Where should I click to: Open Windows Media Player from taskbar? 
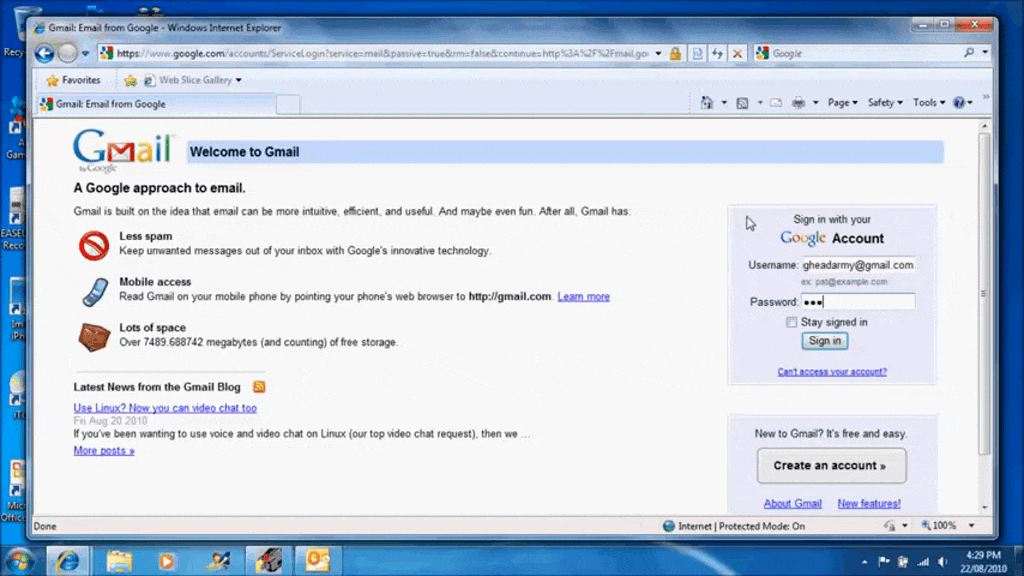click(x=167, y=561)
